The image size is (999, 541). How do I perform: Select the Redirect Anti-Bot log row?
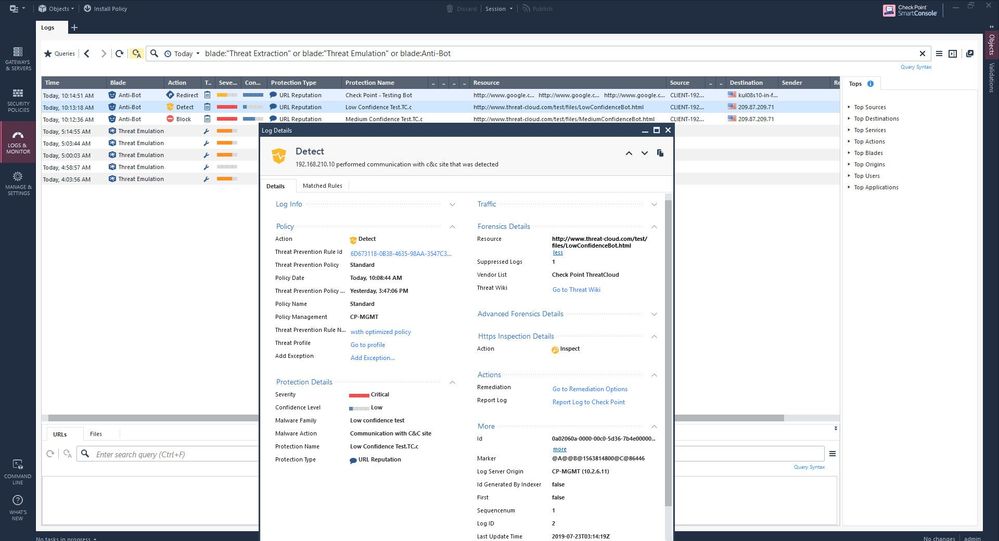point(440,95)
